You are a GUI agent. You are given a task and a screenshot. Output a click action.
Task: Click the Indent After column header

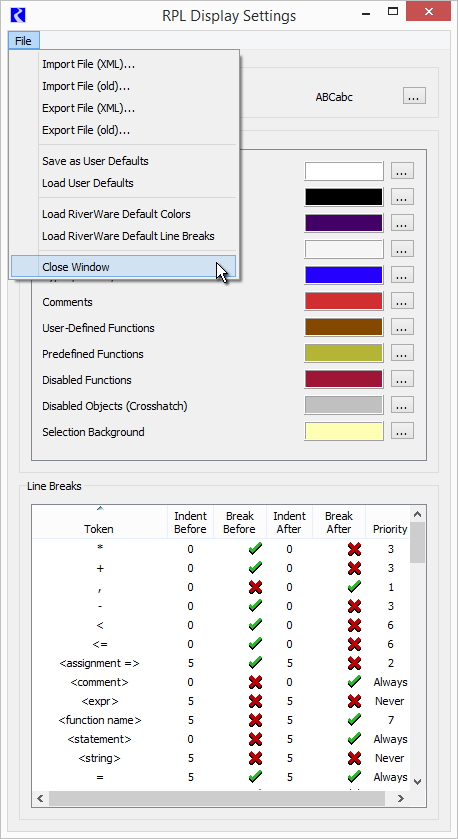tap(289, 522)
